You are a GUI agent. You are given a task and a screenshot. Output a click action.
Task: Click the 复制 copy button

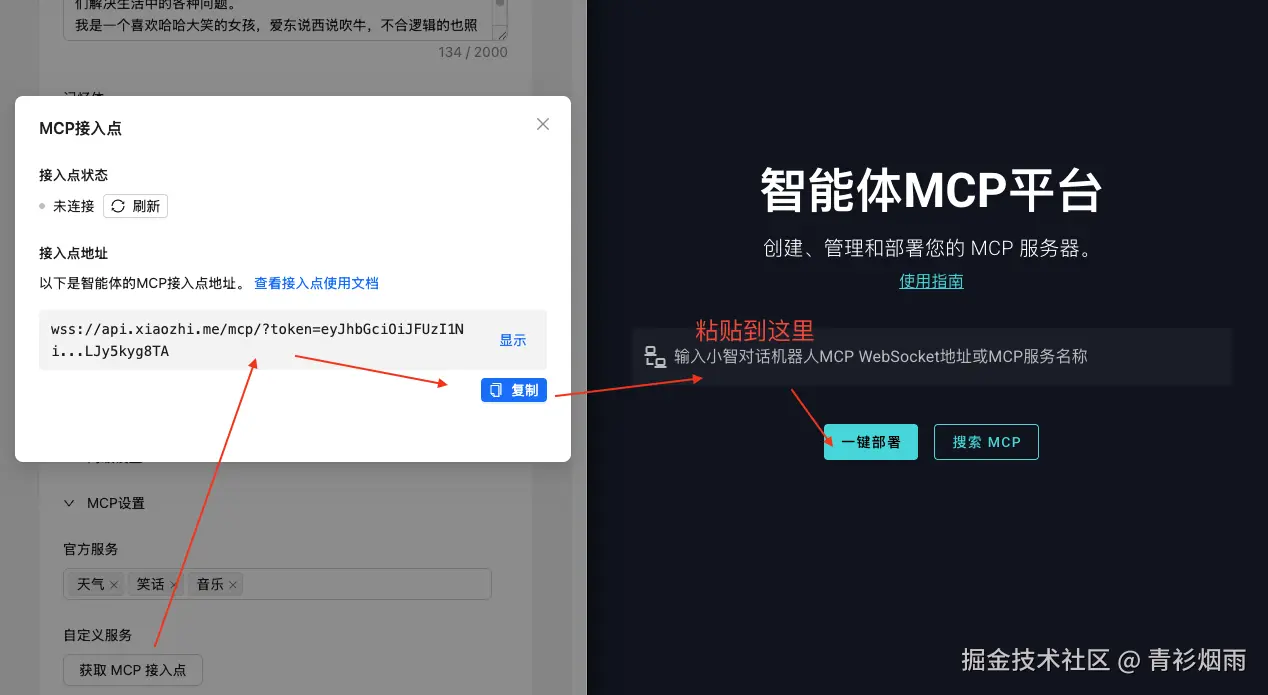(x=514, y=390)
